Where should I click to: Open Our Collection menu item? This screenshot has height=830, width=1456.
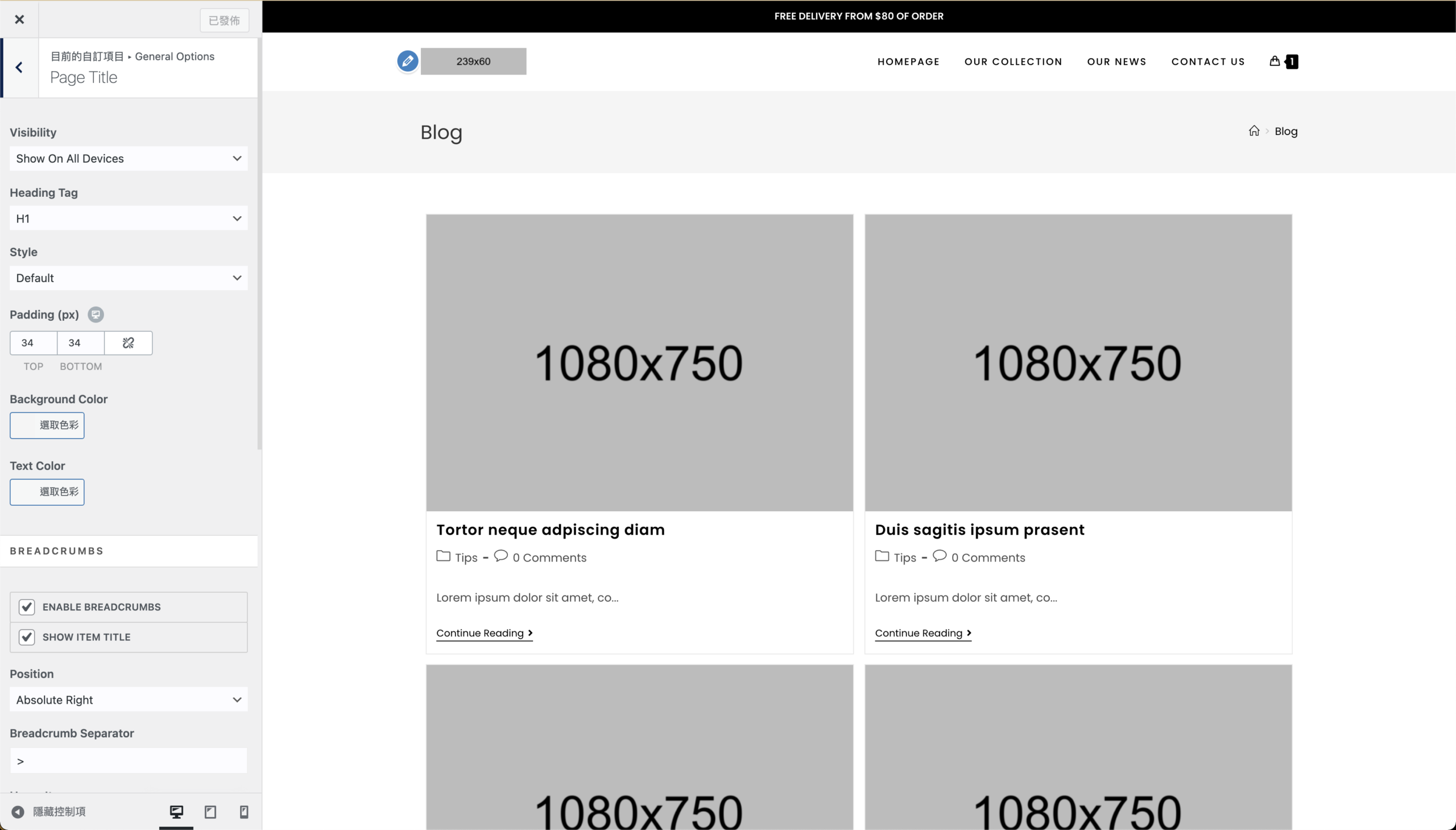pyautogui.click(x=1012, y=61)
